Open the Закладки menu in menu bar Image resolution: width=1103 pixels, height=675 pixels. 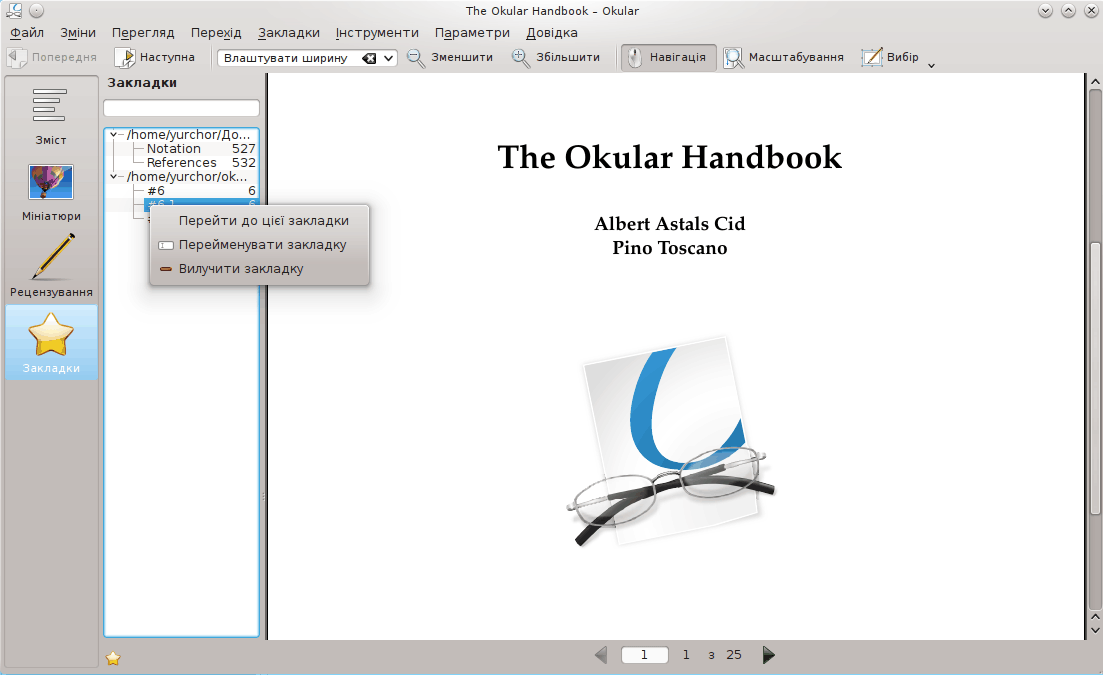[288, 33]
